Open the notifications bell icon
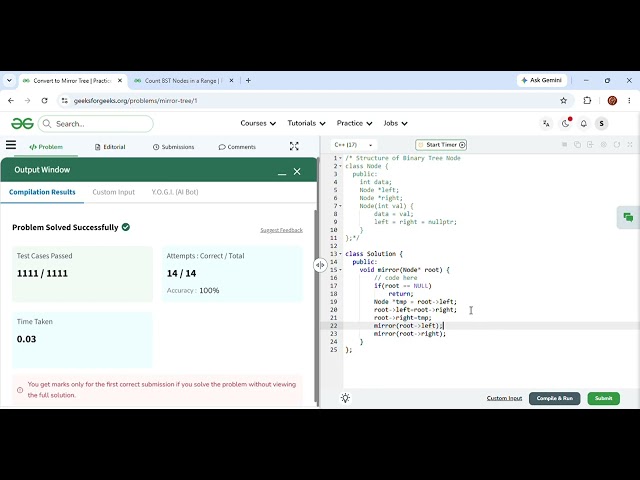Viewport: 640px width, 480px height. tap(584, 123)
